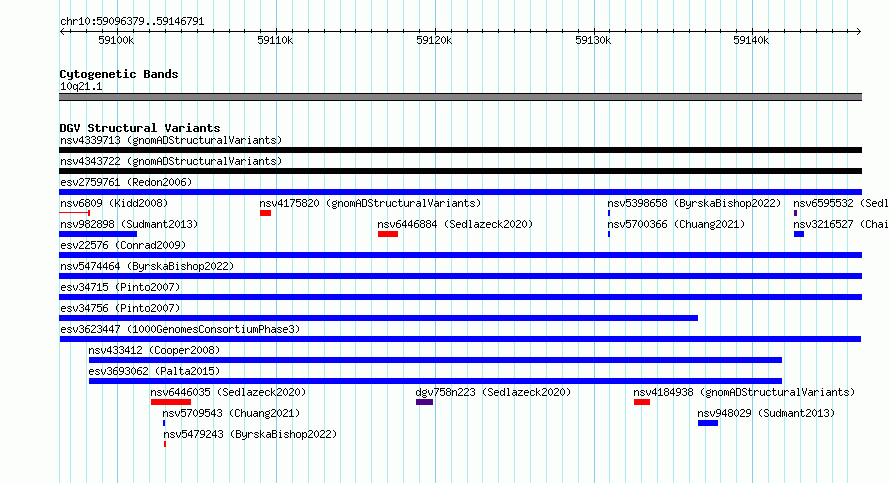The image size is (890, 483).
Task: Click the blue bar under esv22576
Action: tap(460, 255)
